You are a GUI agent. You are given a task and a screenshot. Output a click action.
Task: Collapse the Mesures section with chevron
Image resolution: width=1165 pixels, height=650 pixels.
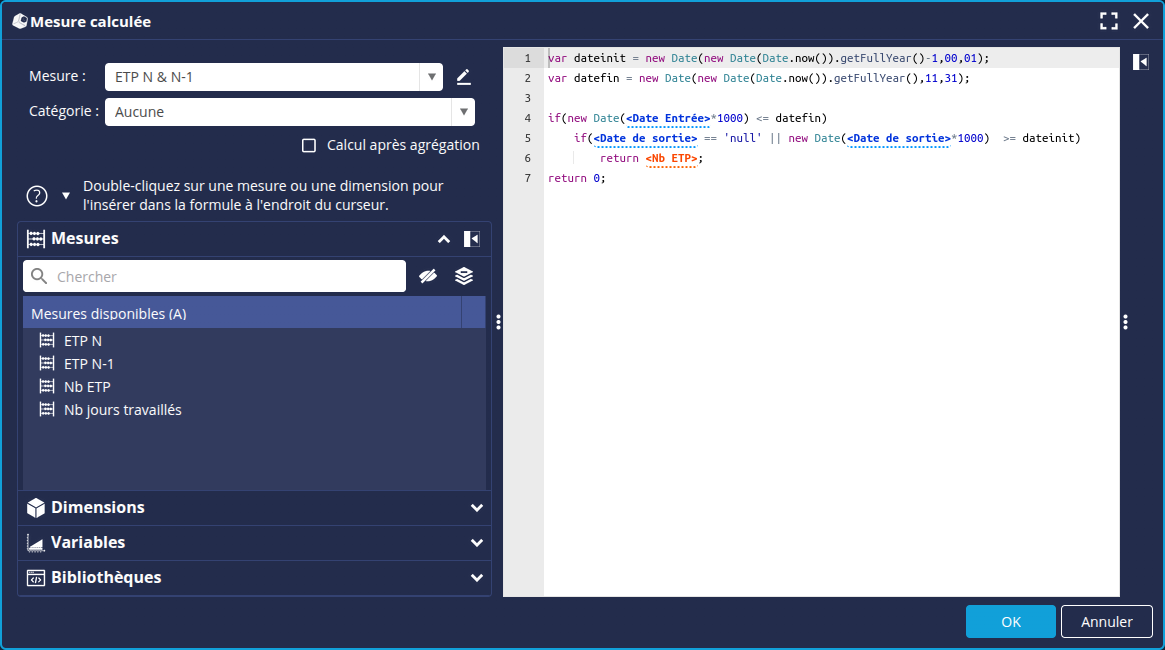(x=443, y=239)
